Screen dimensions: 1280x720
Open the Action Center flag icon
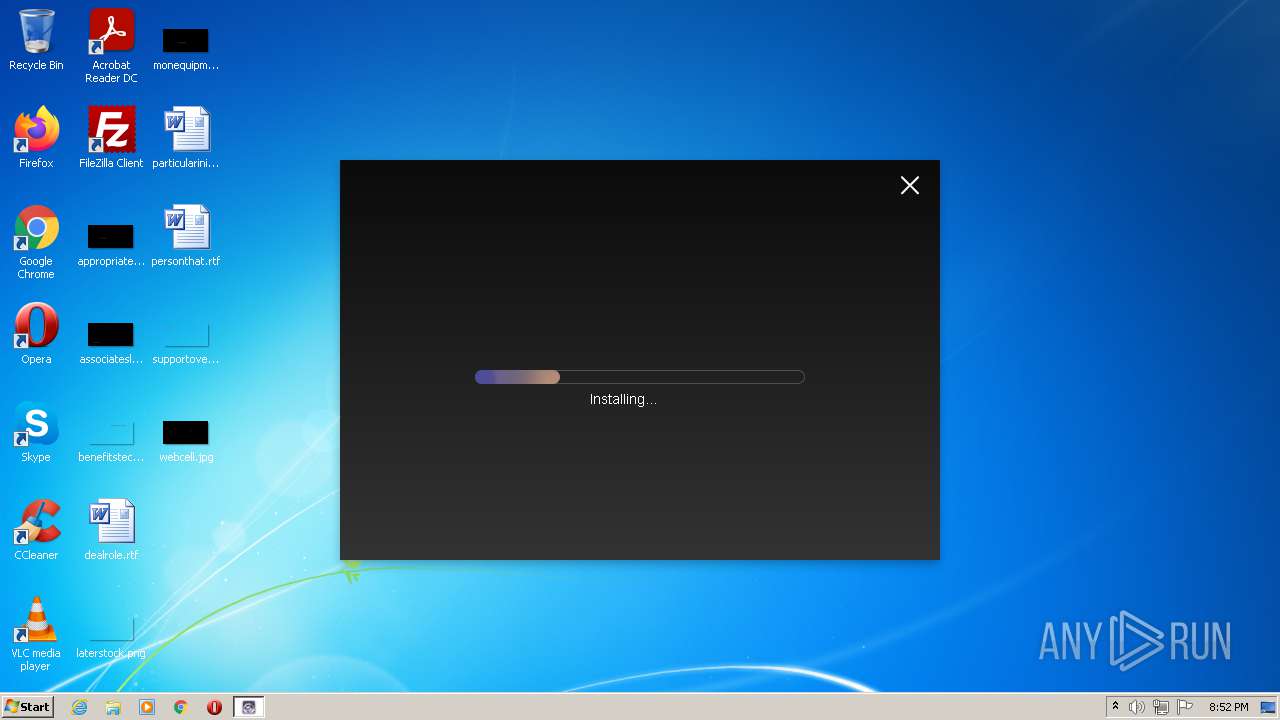[1185, 707]
